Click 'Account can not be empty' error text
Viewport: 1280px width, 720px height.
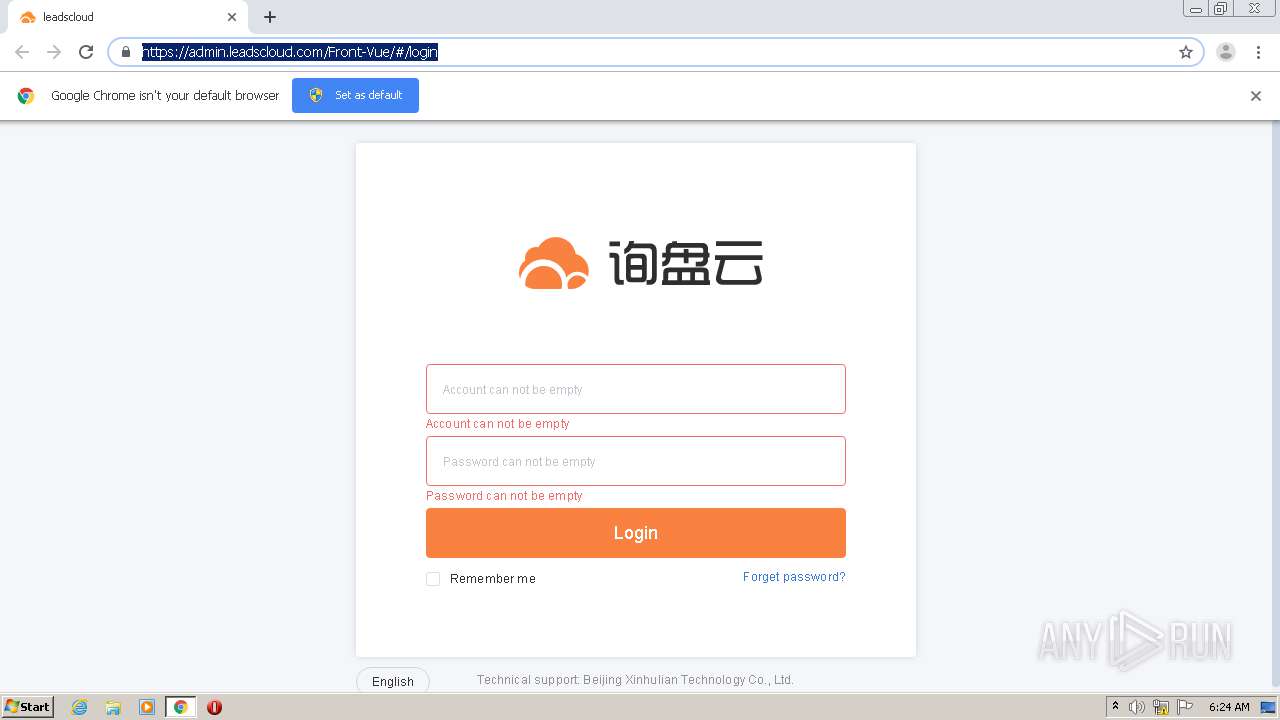[x=498, y=424]
